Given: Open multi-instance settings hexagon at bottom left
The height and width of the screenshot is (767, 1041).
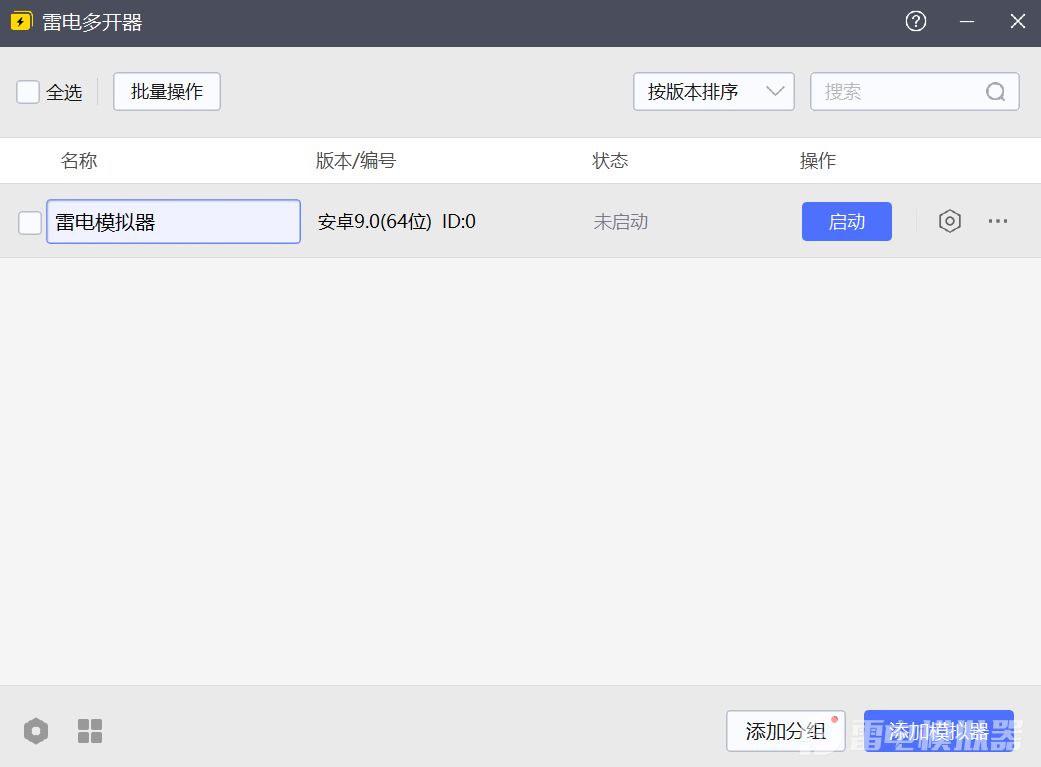Looking at the screenshot, I should (x=36, y=731).
